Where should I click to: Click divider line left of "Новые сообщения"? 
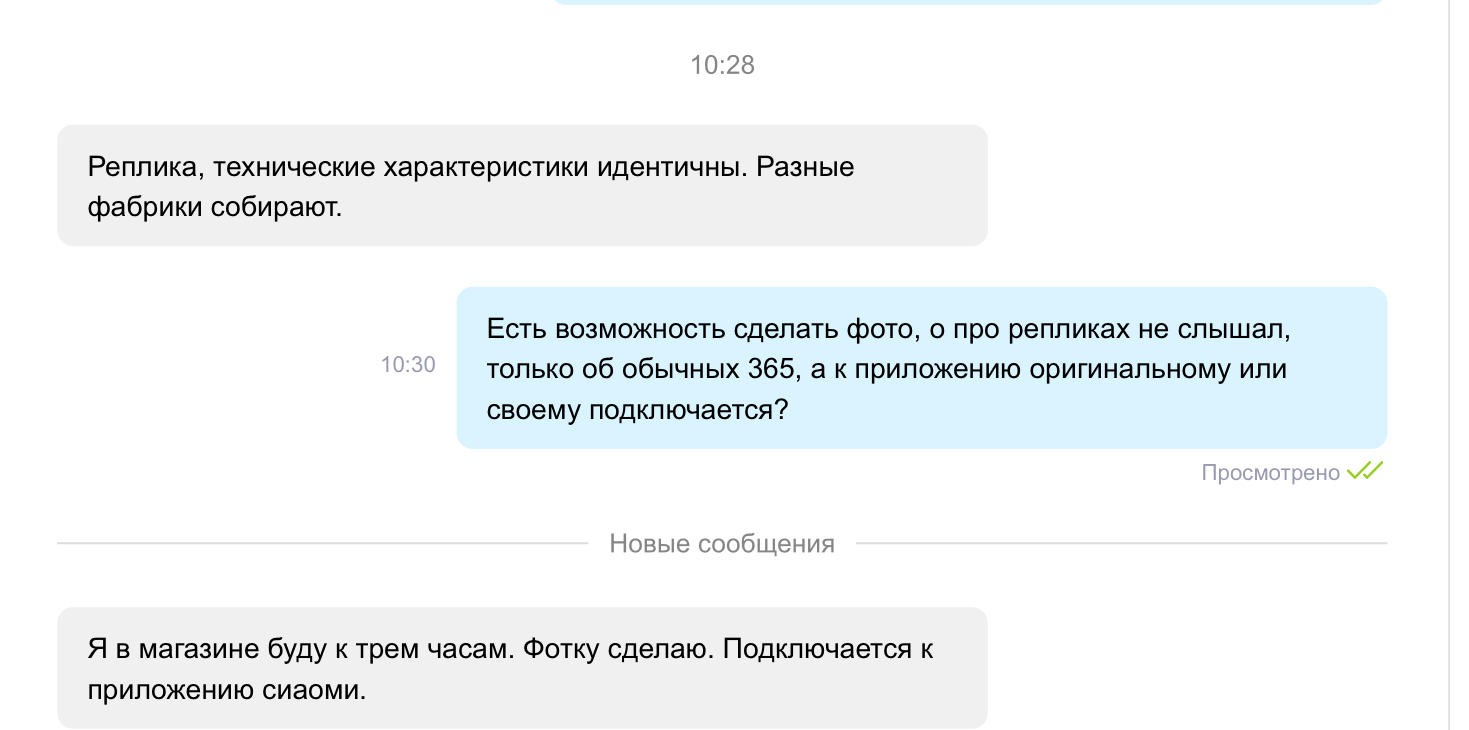tap(322, 544)
